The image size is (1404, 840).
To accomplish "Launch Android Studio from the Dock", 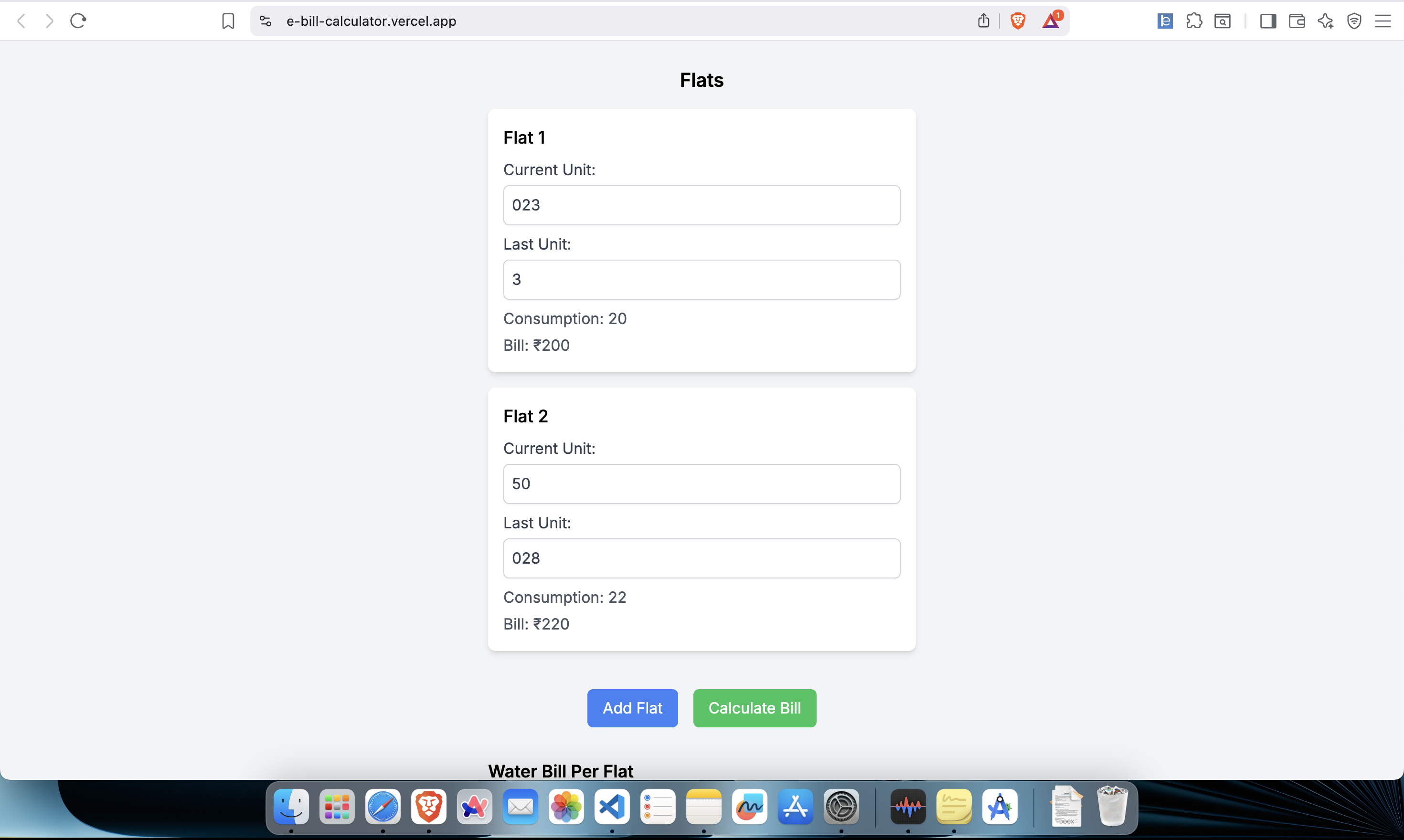I will click(x=1000, y=807).
